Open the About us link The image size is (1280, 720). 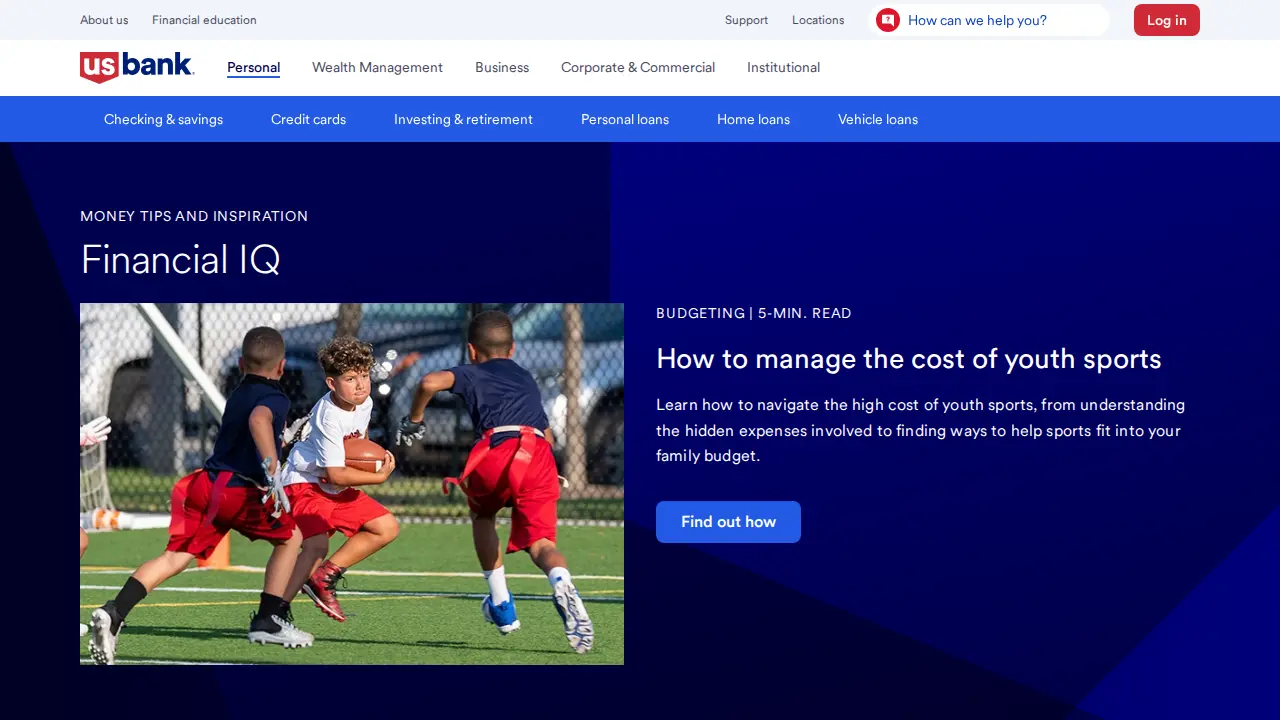point(104,20)
